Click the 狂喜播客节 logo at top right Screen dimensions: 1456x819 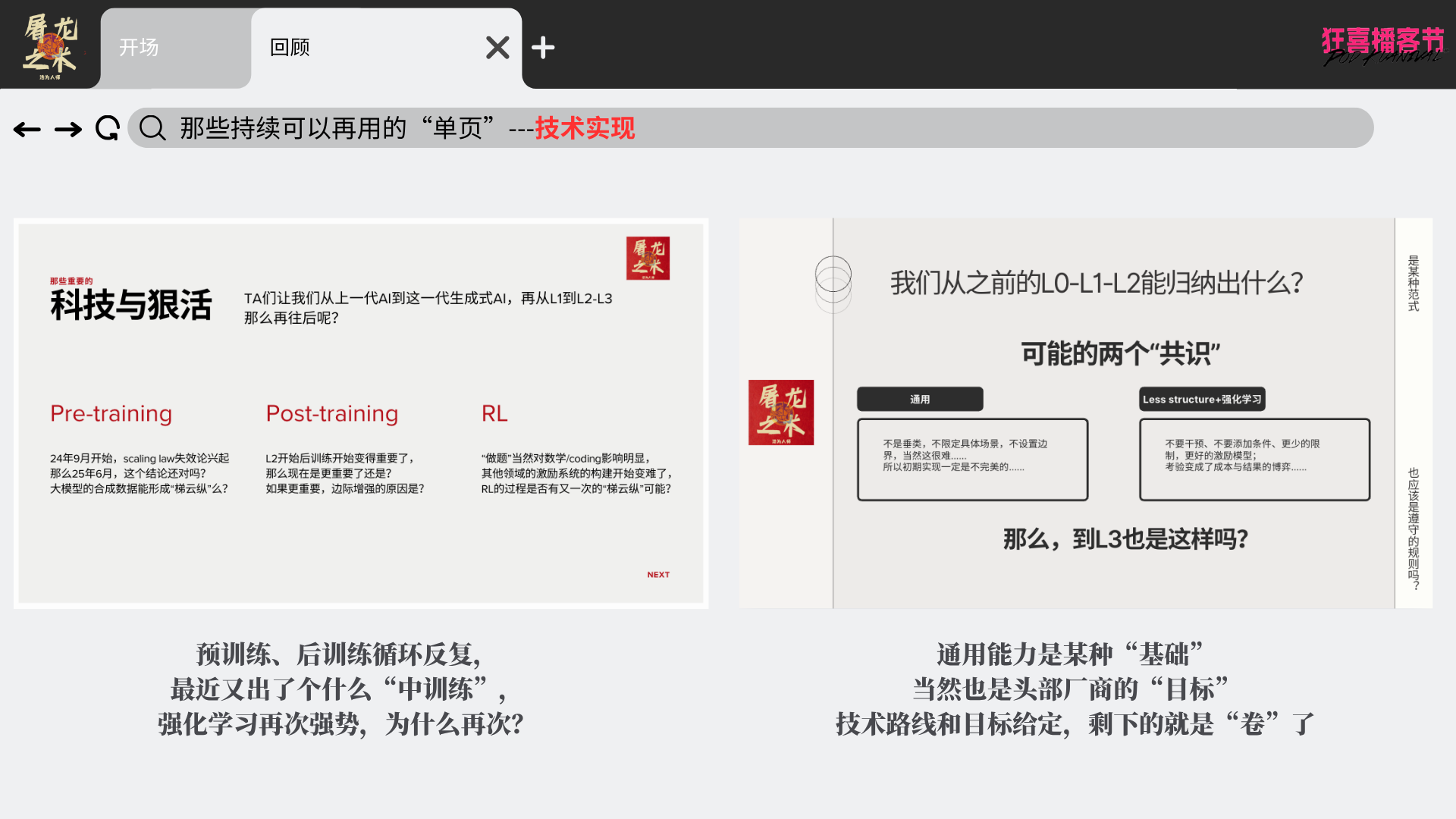click(x=1383, y=45)
